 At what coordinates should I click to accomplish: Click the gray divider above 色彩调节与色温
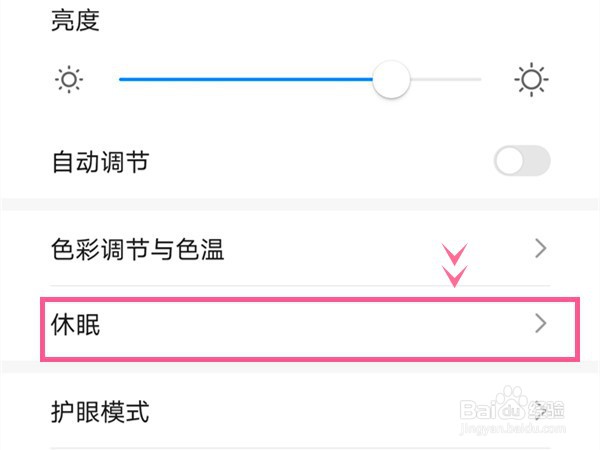point(300,204)
